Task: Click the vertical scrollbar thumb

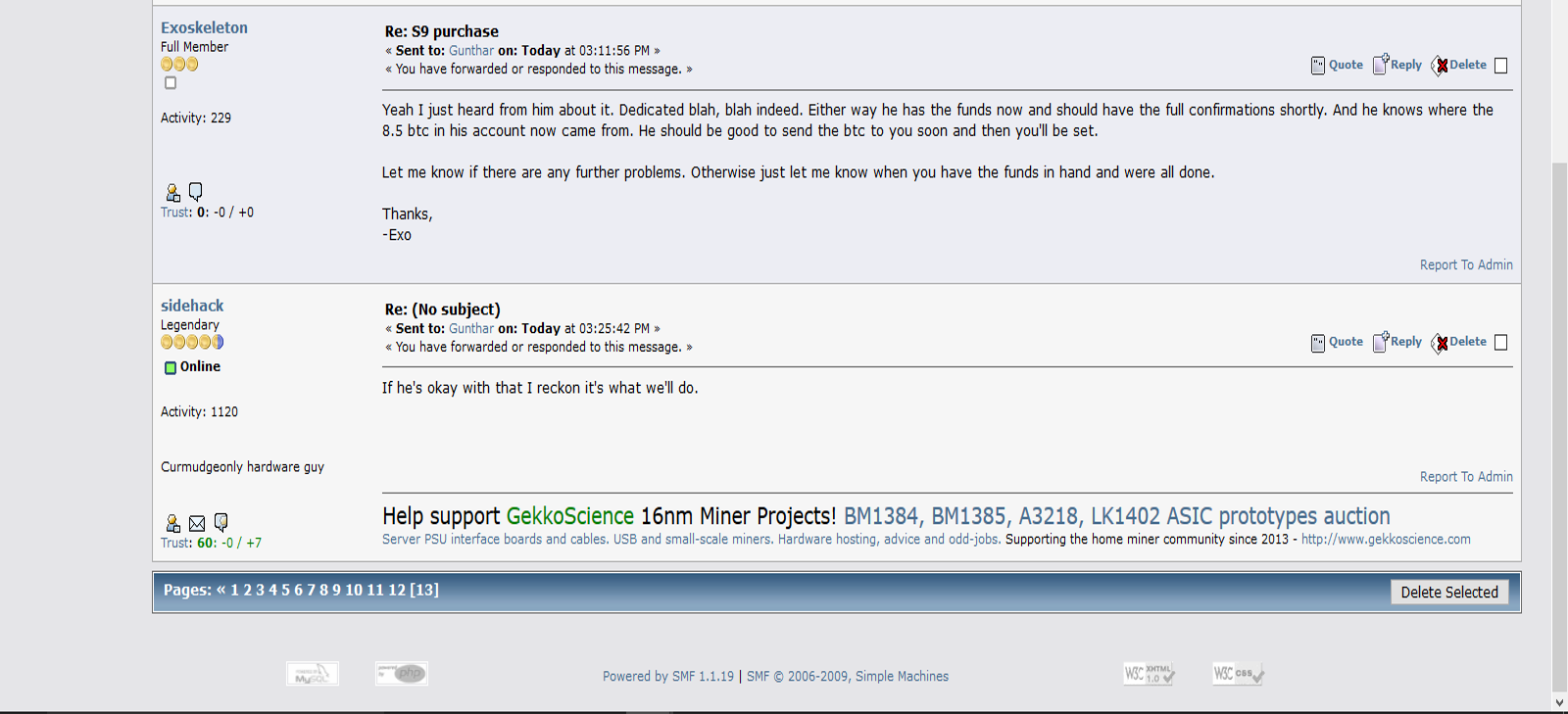Action: [x=1559, y=426]
